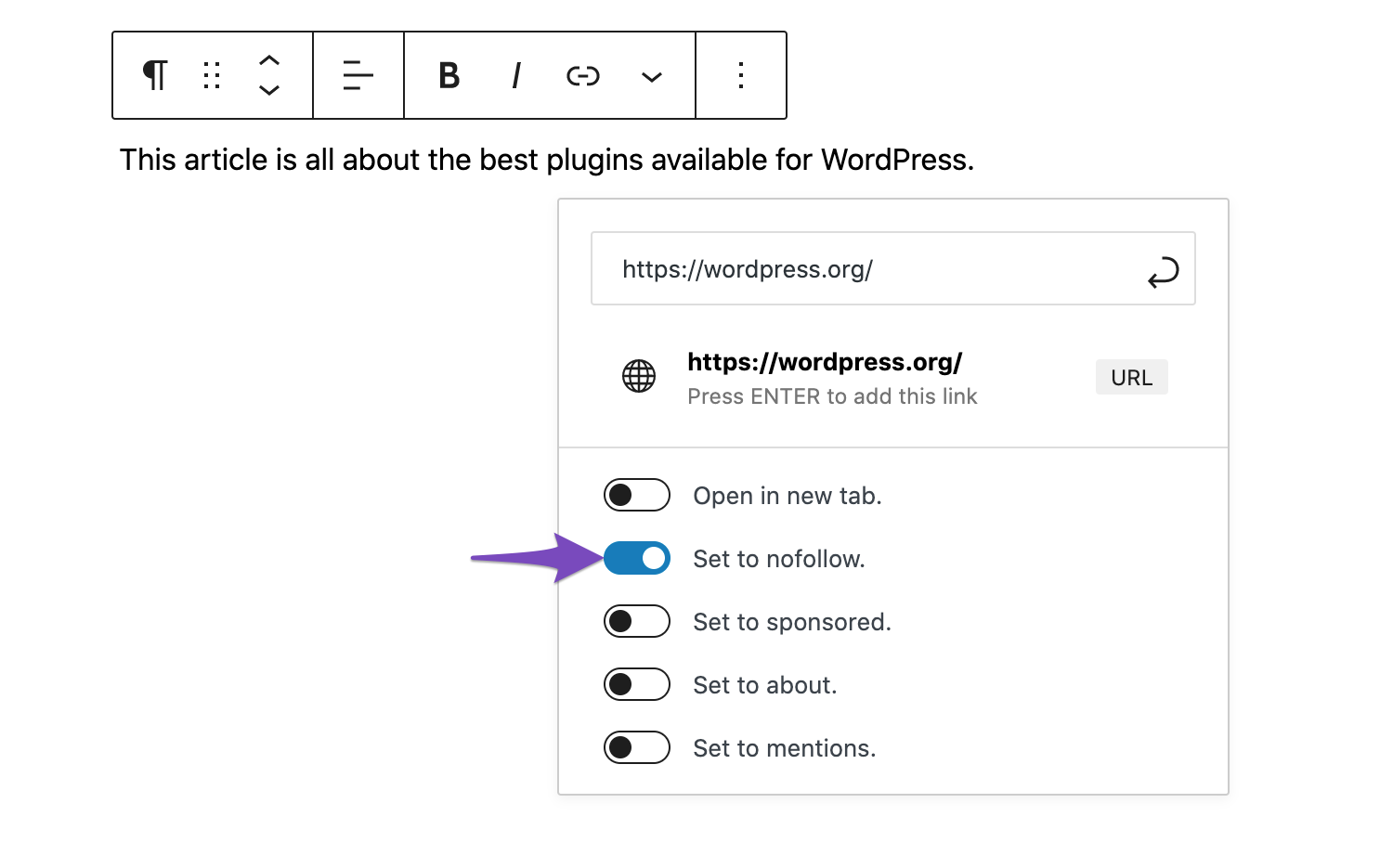This screenshot has width=1393, height=868.
Task: Enable Set to about toggle
Action: coord(637,684)
